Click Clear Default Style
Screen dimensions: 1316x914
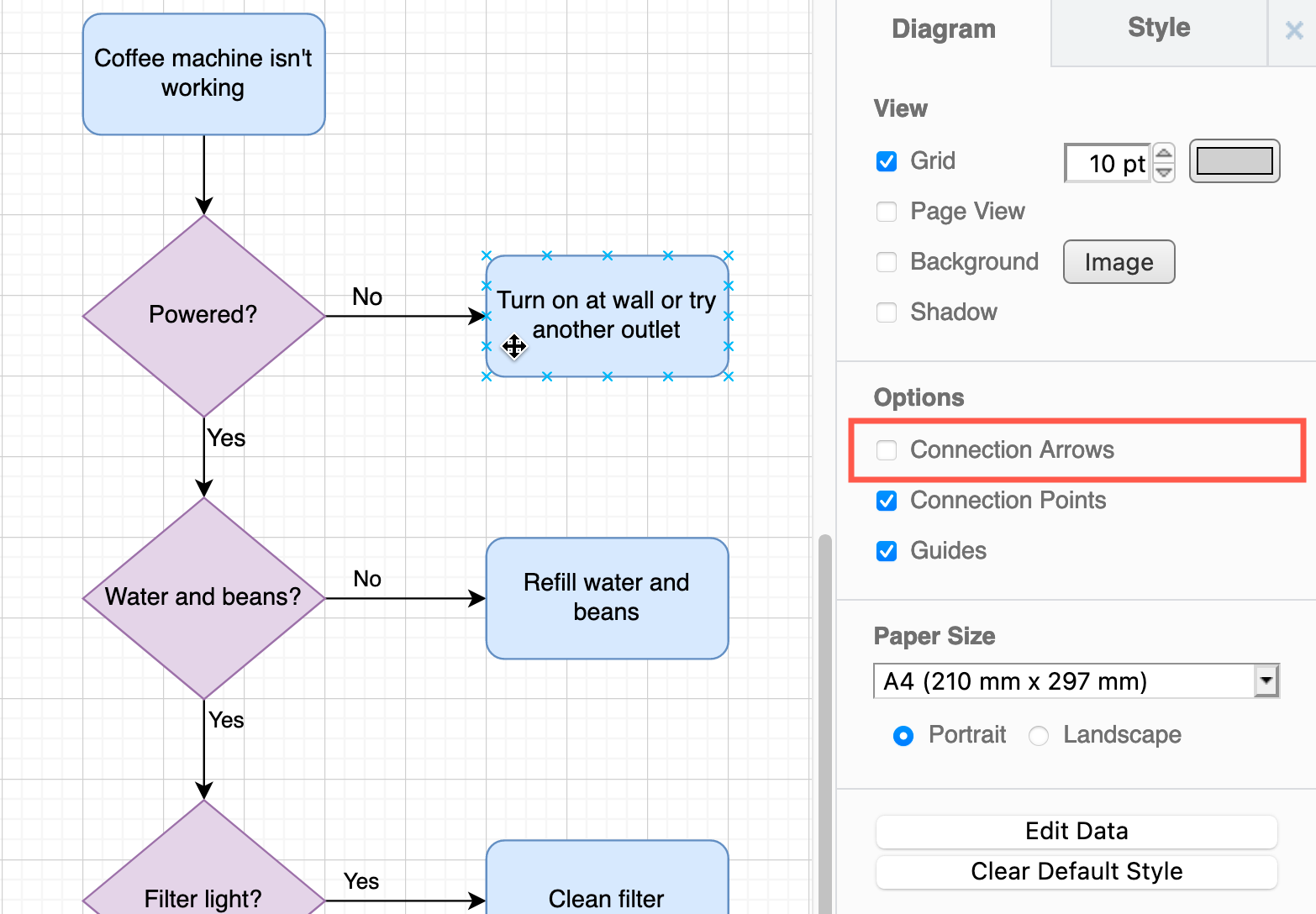coord(1076,872)
